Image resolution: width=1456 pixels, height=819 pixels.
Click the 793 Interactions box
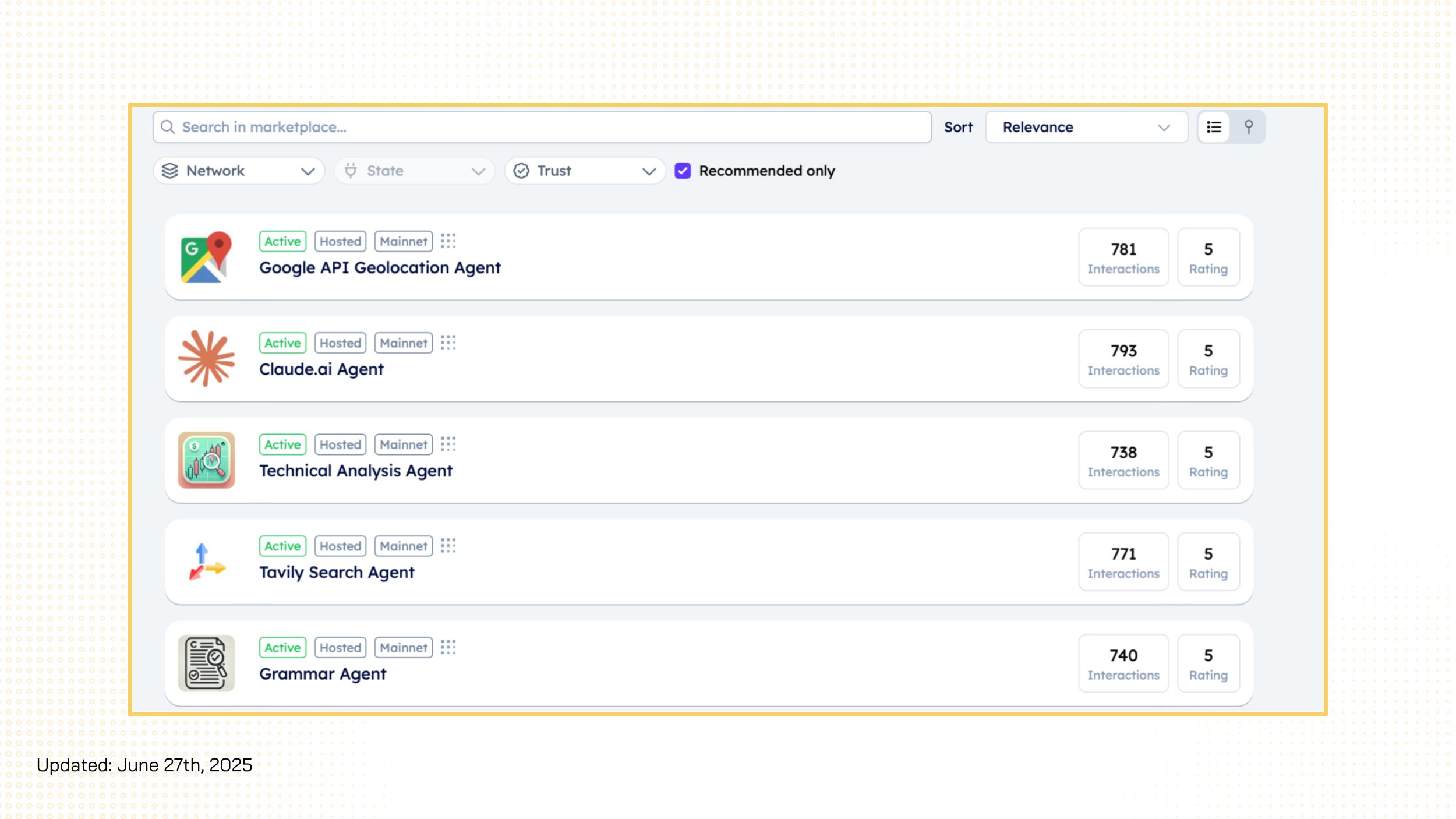(x=1123, y=358)
